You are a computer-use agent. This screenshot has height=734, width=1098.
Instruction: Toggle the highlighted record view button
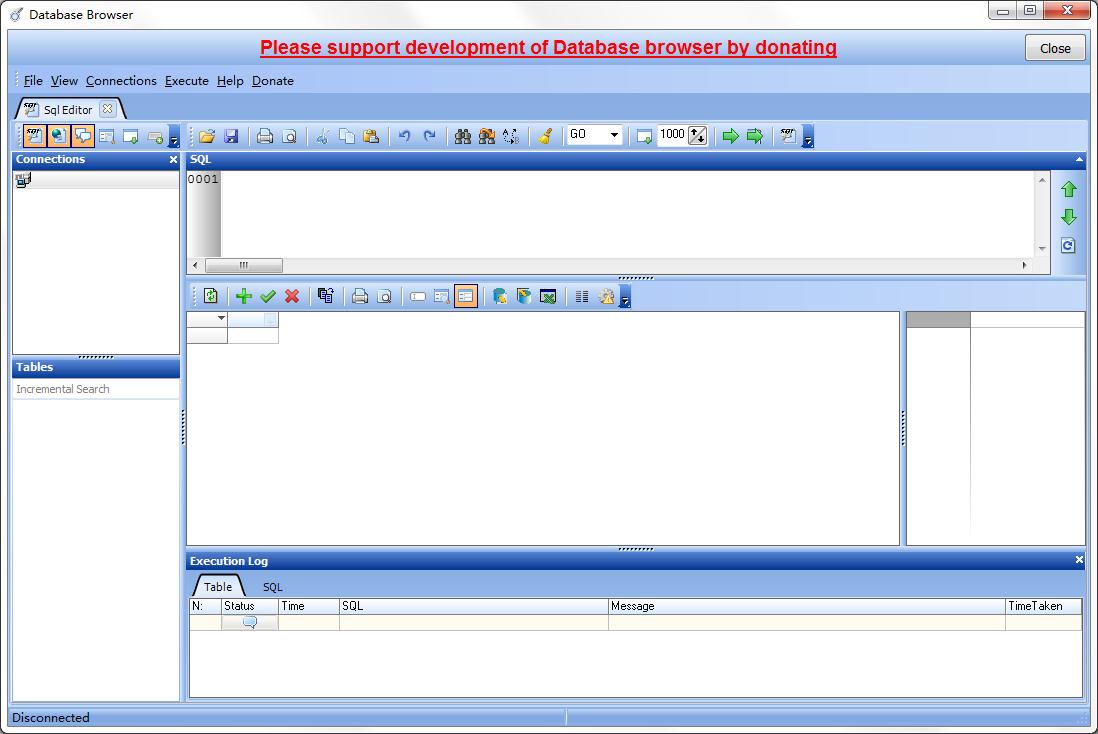pos(466,296)
